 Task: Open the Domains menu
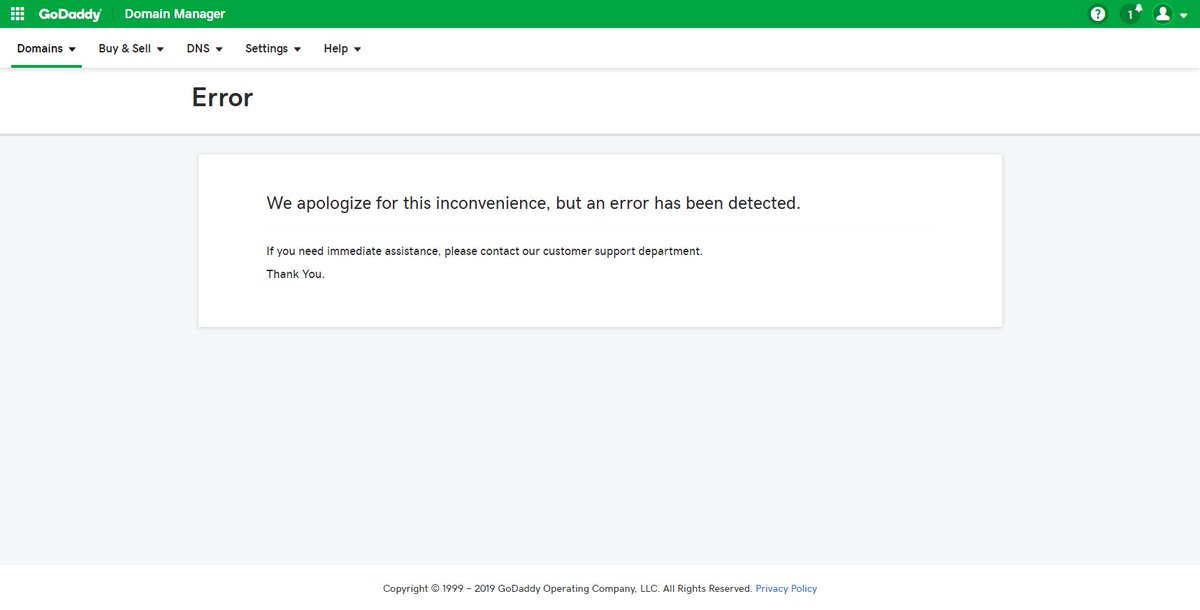46,48
